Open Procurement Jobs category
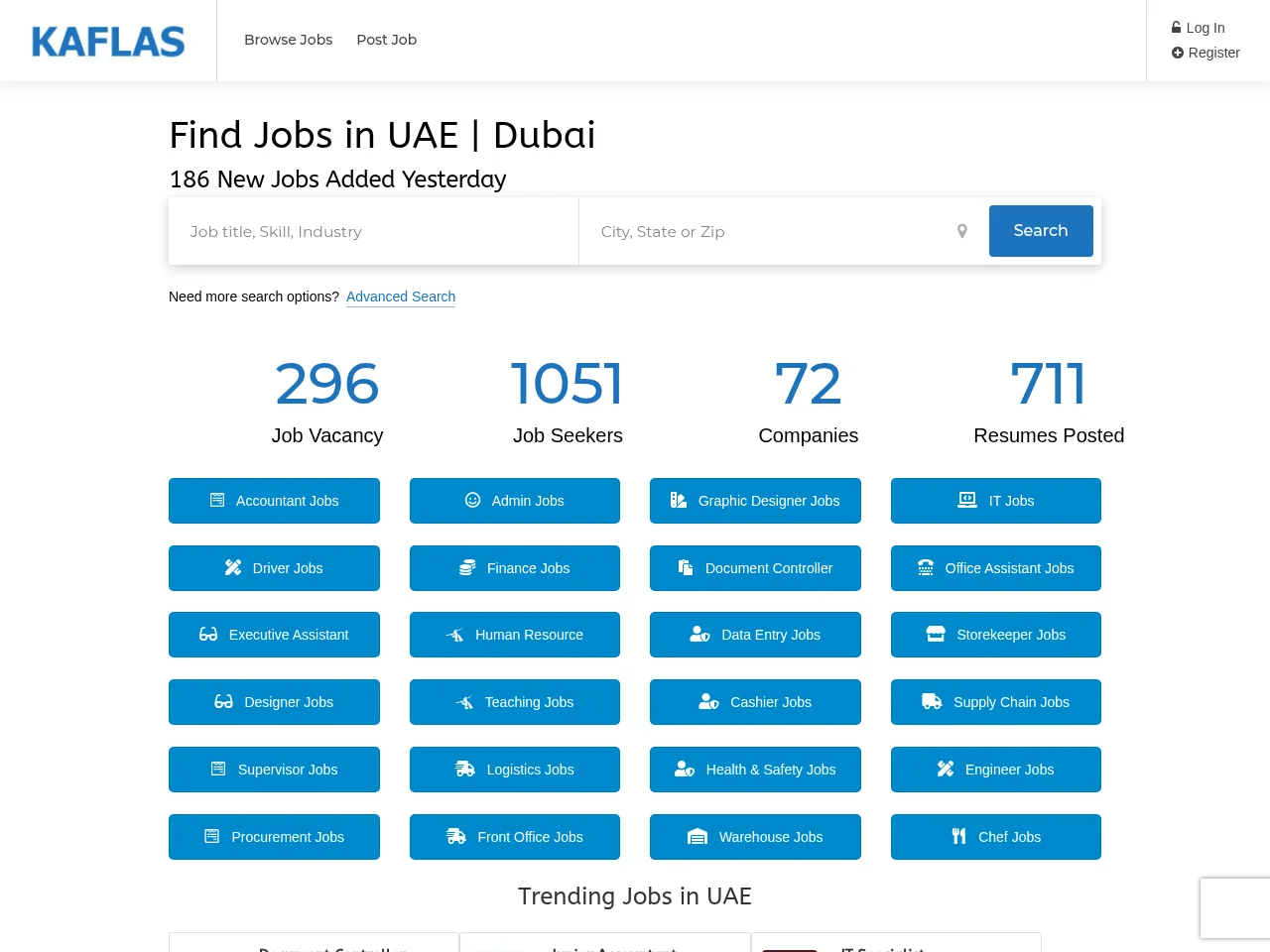 coord(274,837)
